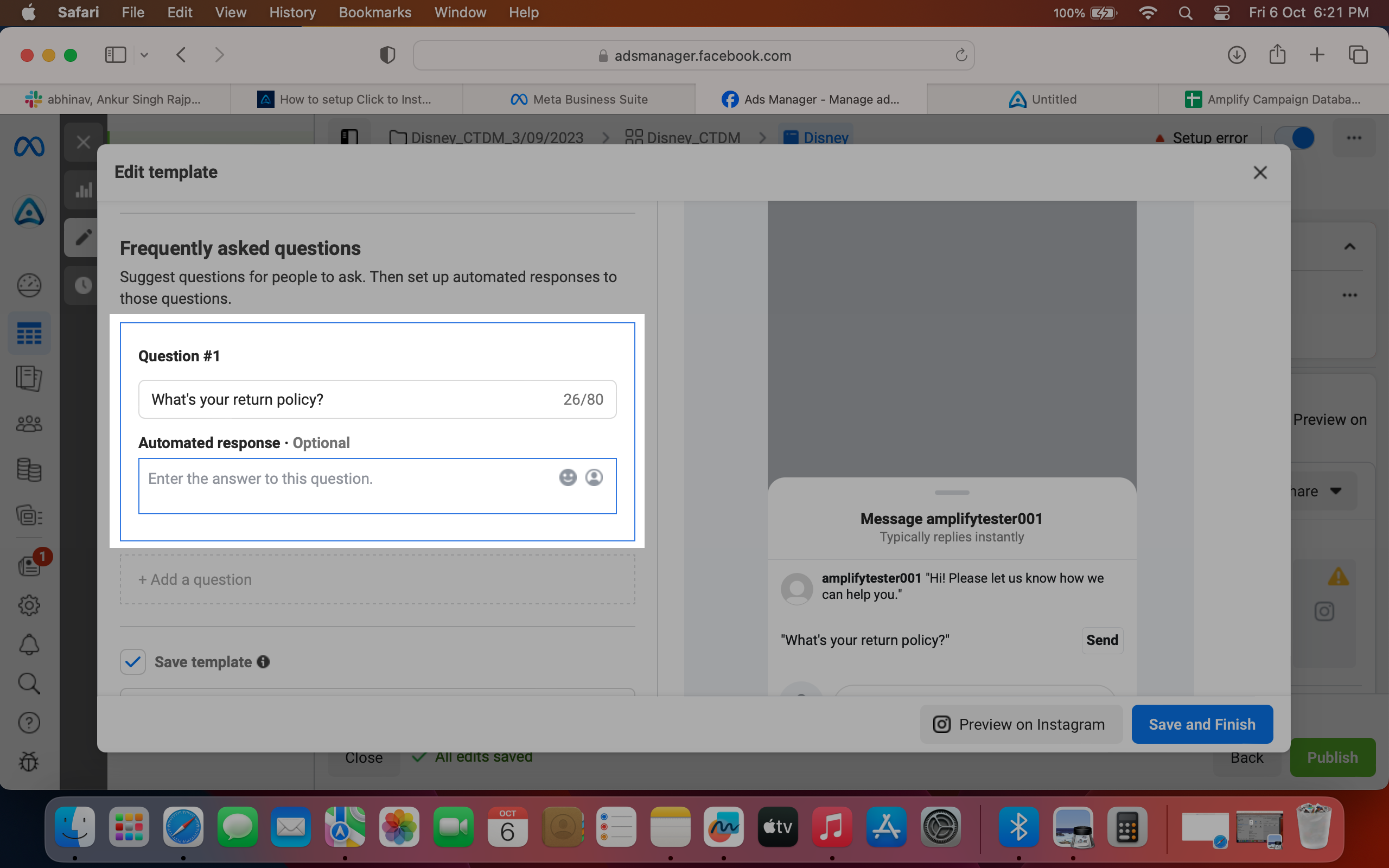The height and width of the screenshot is (868, 1389).
Task: Click the search magnifier in left sidebar
Action: [29, 684]
